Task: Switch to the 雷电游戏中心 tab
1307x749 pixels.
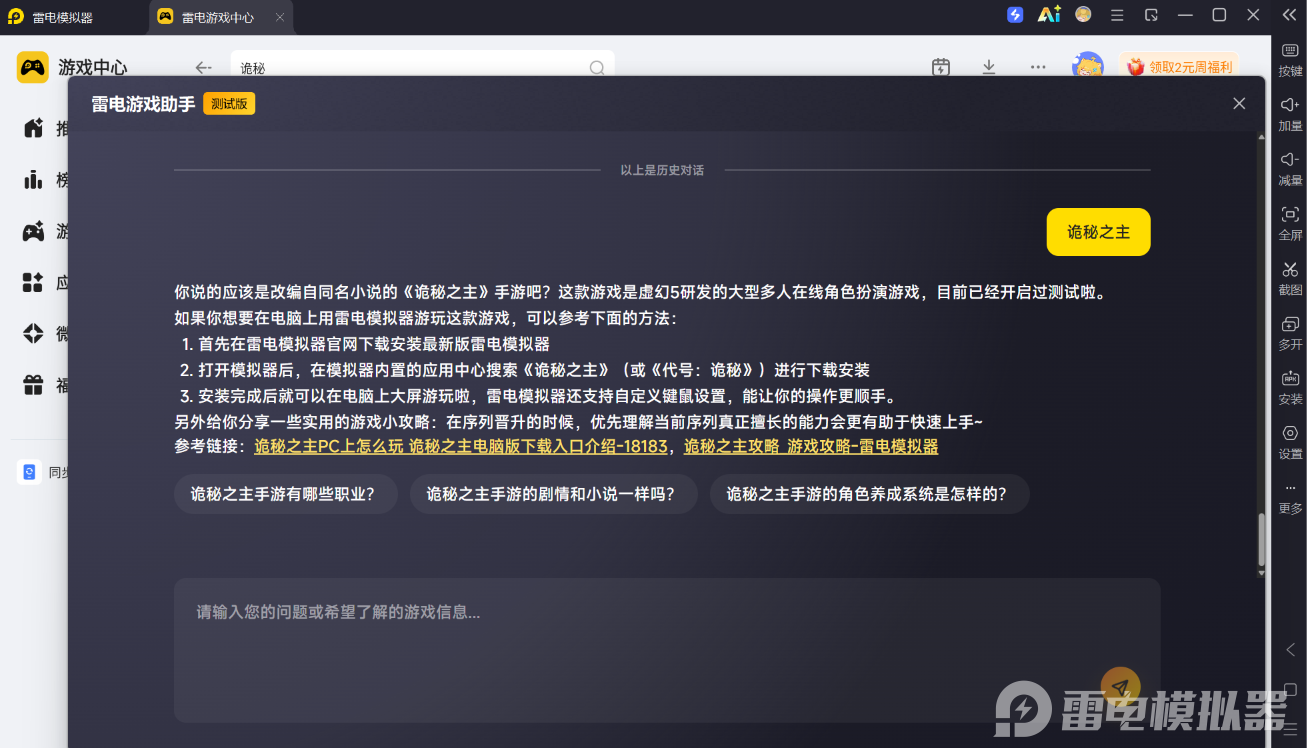Action: [218, 17]
